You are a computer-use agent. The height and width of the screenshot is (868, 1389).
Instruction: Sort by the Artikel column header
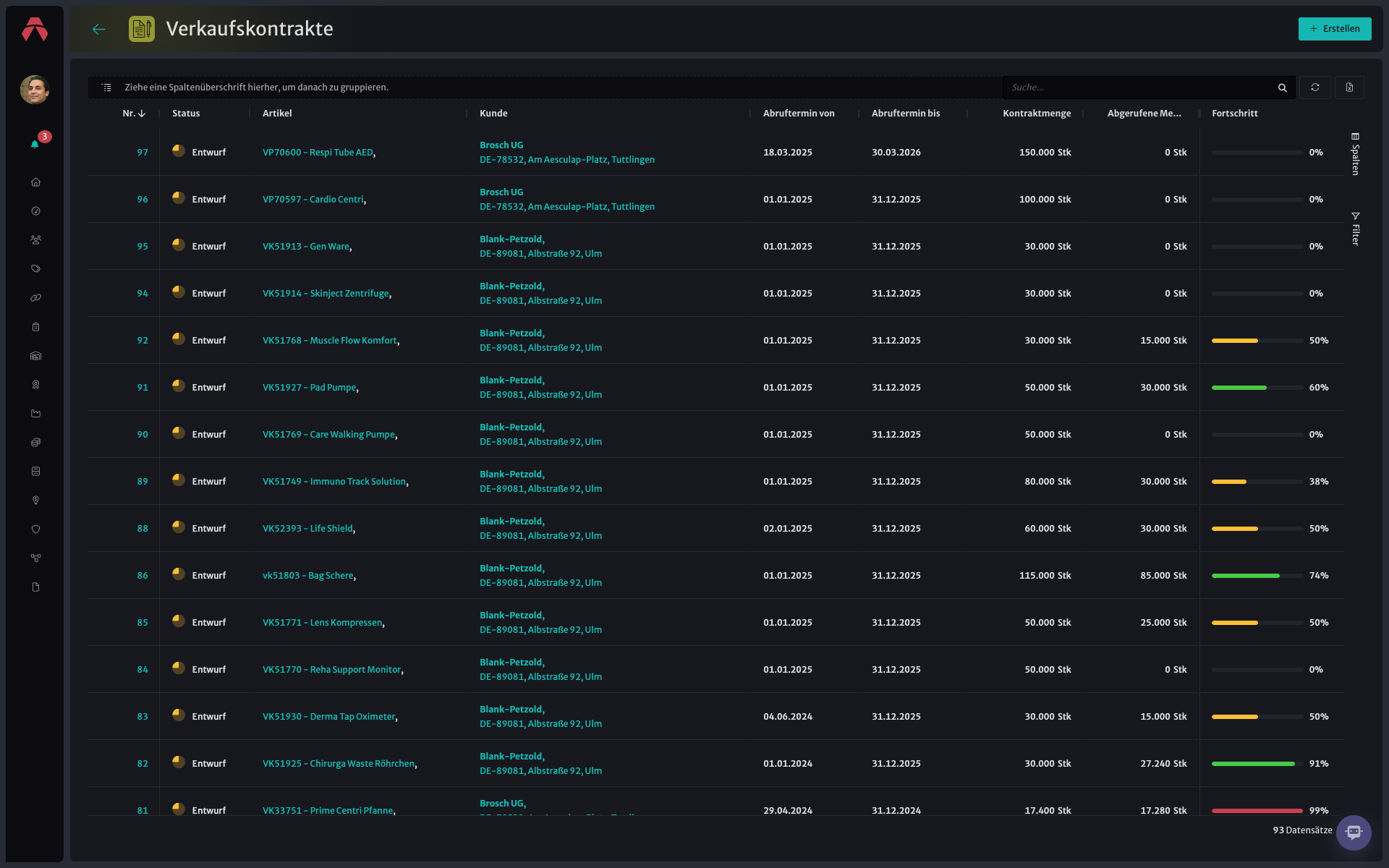pyautogui.click(x=277, y=114)
